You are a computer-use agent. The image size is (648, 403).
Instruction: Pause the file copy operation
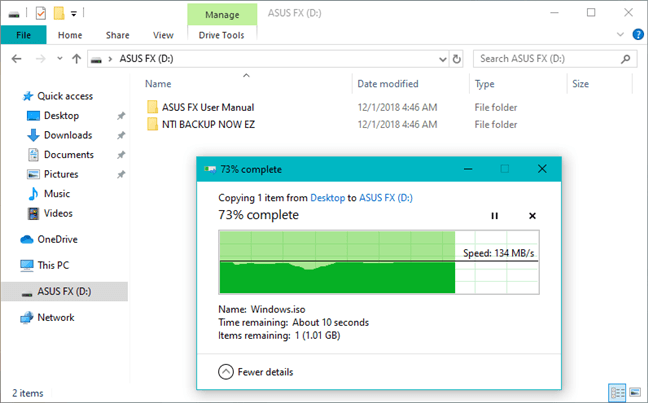tap(494, 216)
